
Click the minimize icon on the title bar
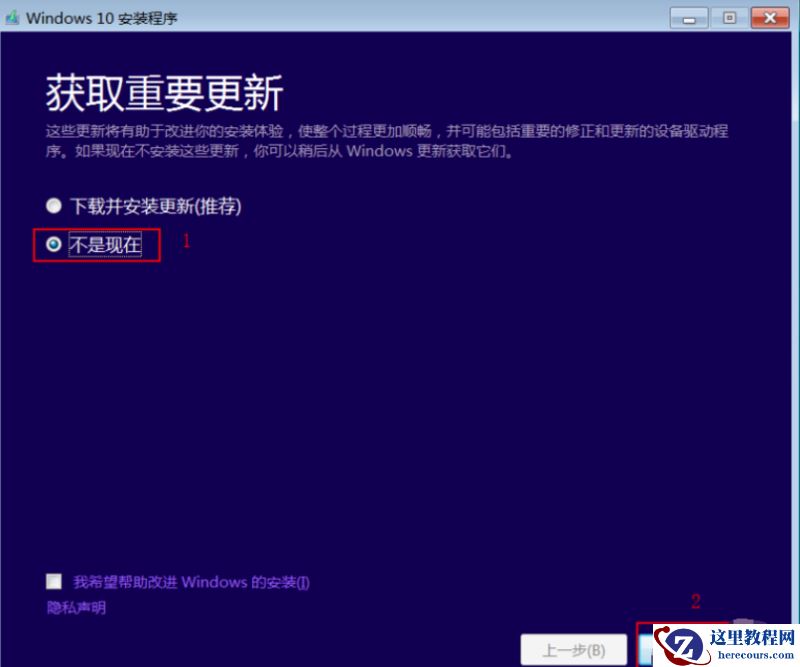(688, 17)
